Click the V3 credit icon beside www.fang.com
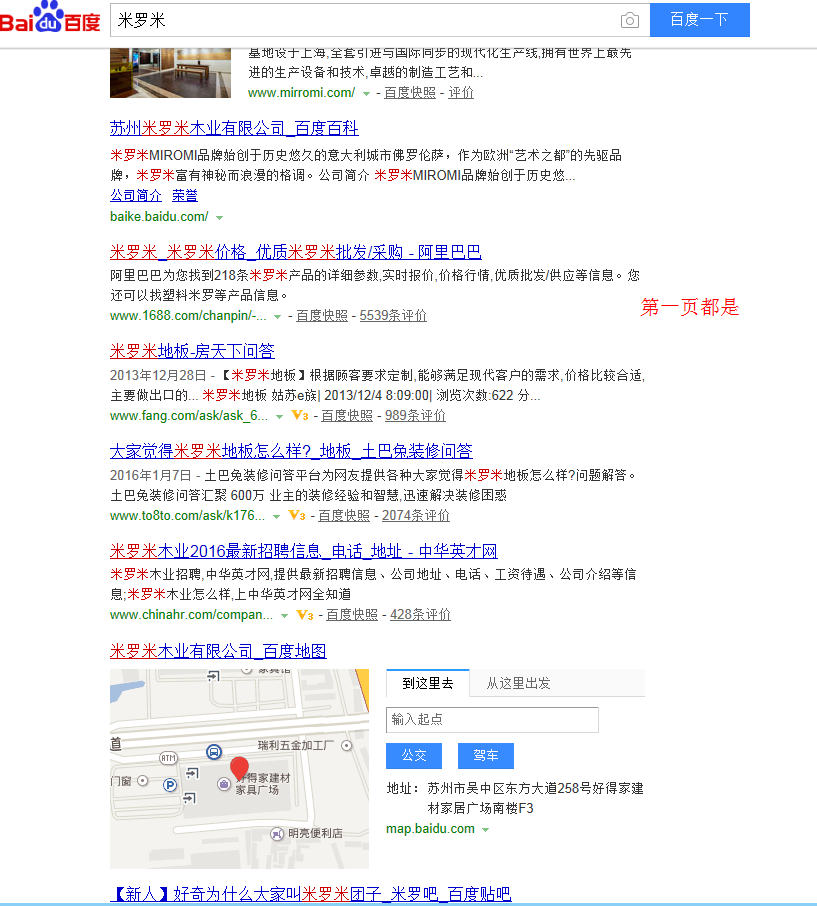 coord(299,415)
